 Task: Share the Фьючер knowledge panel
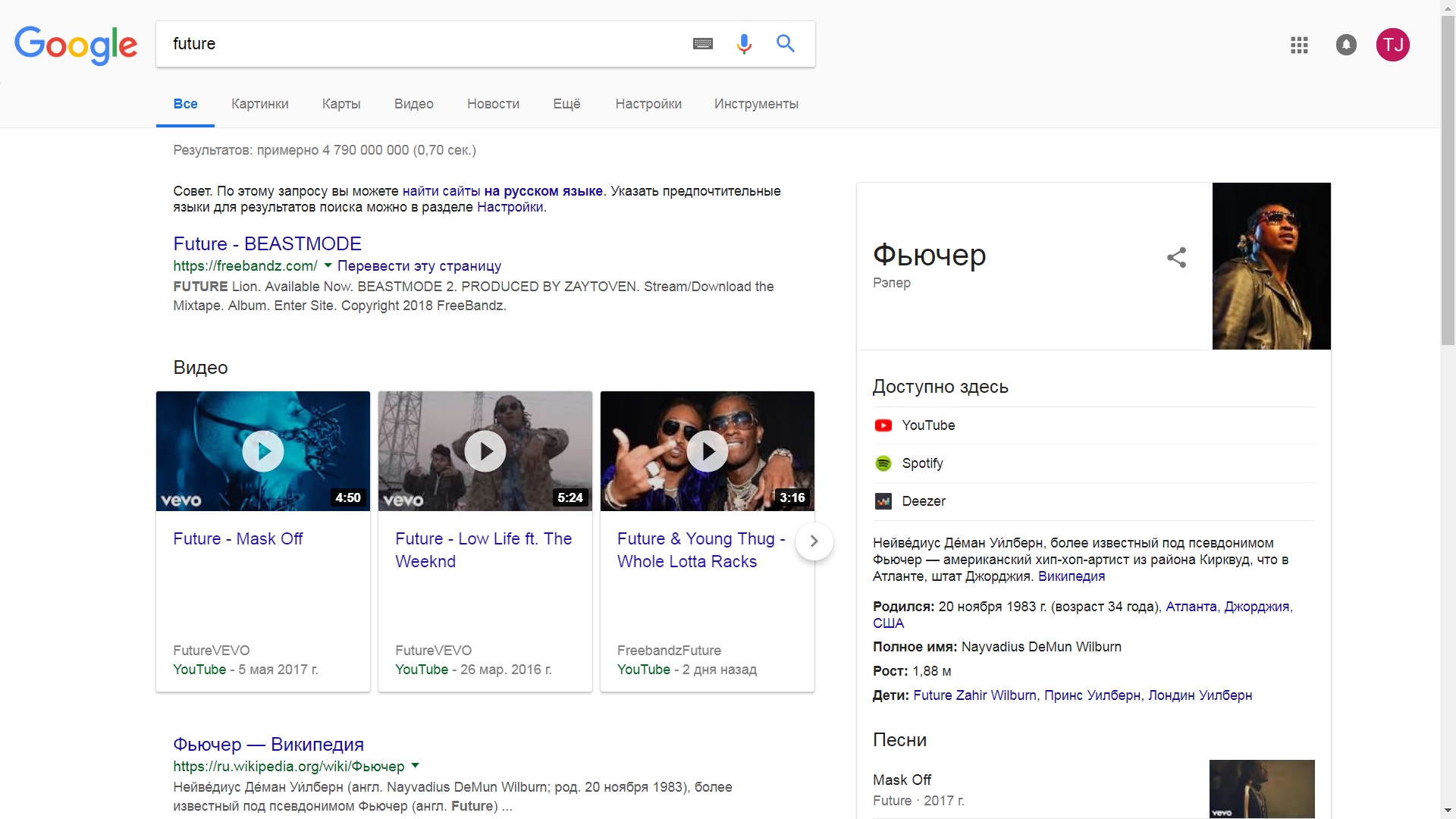[1176, 258]
